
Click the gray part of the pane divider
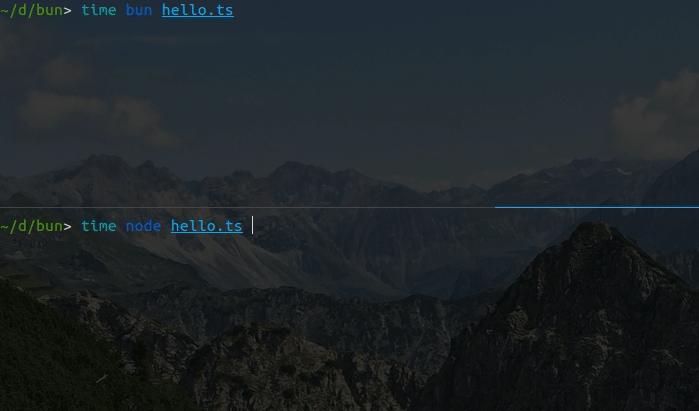[247, 207]
